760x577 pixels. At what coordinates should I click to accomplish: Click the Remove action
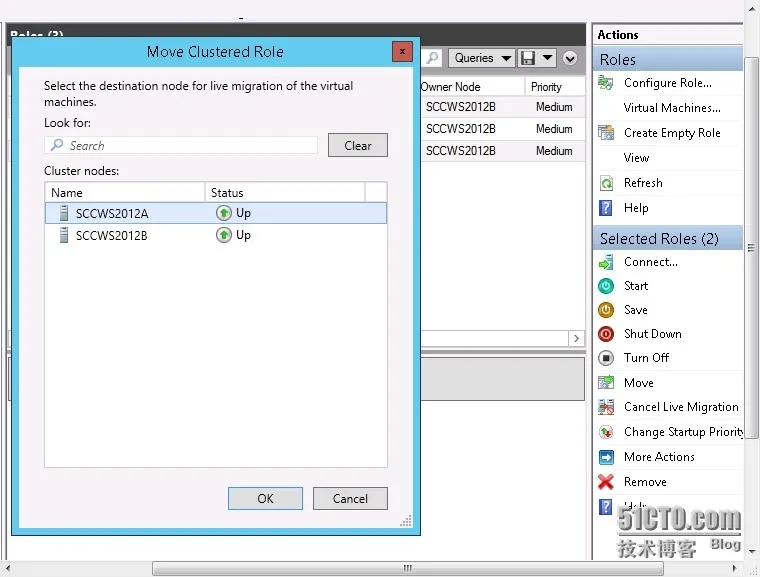point(645,481)
